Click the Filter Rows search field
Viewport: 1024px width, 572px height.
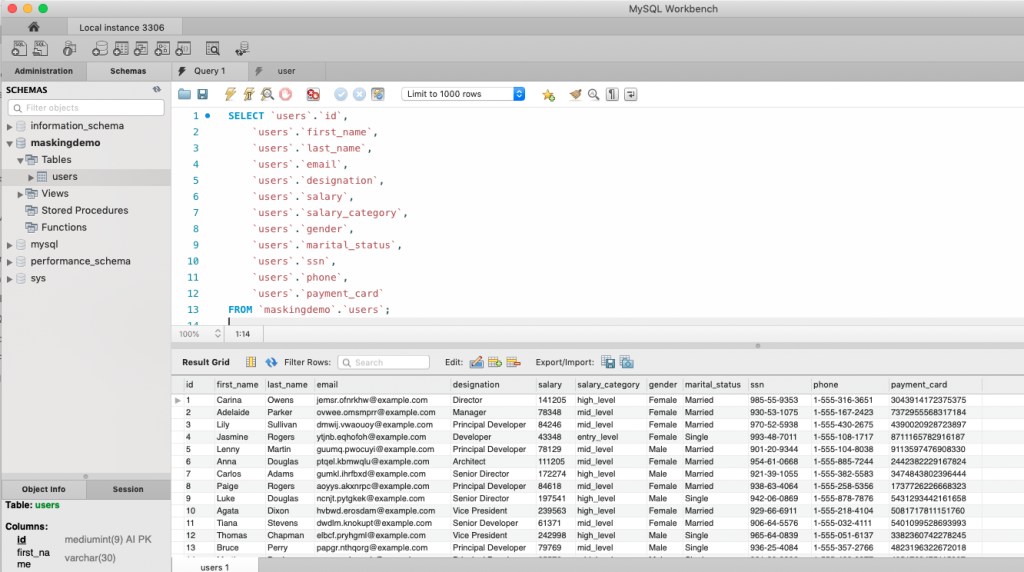pyautogui.click(x=385, y=362)
